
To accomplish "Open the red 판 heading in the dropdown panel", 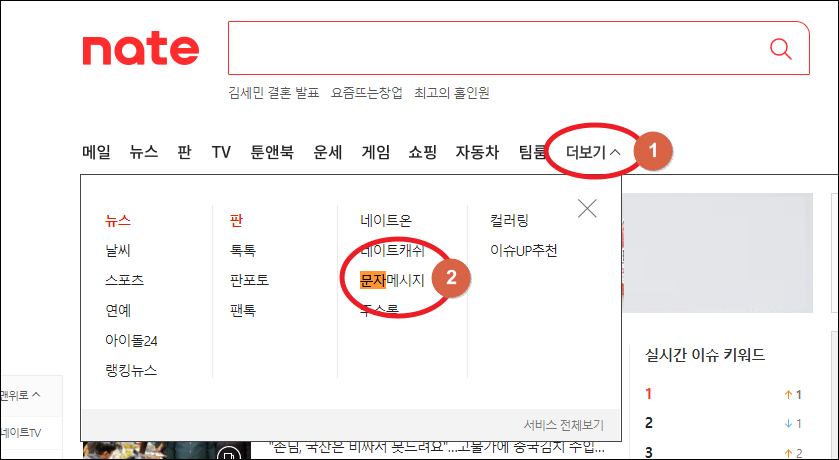I will [x=236, y=220].
